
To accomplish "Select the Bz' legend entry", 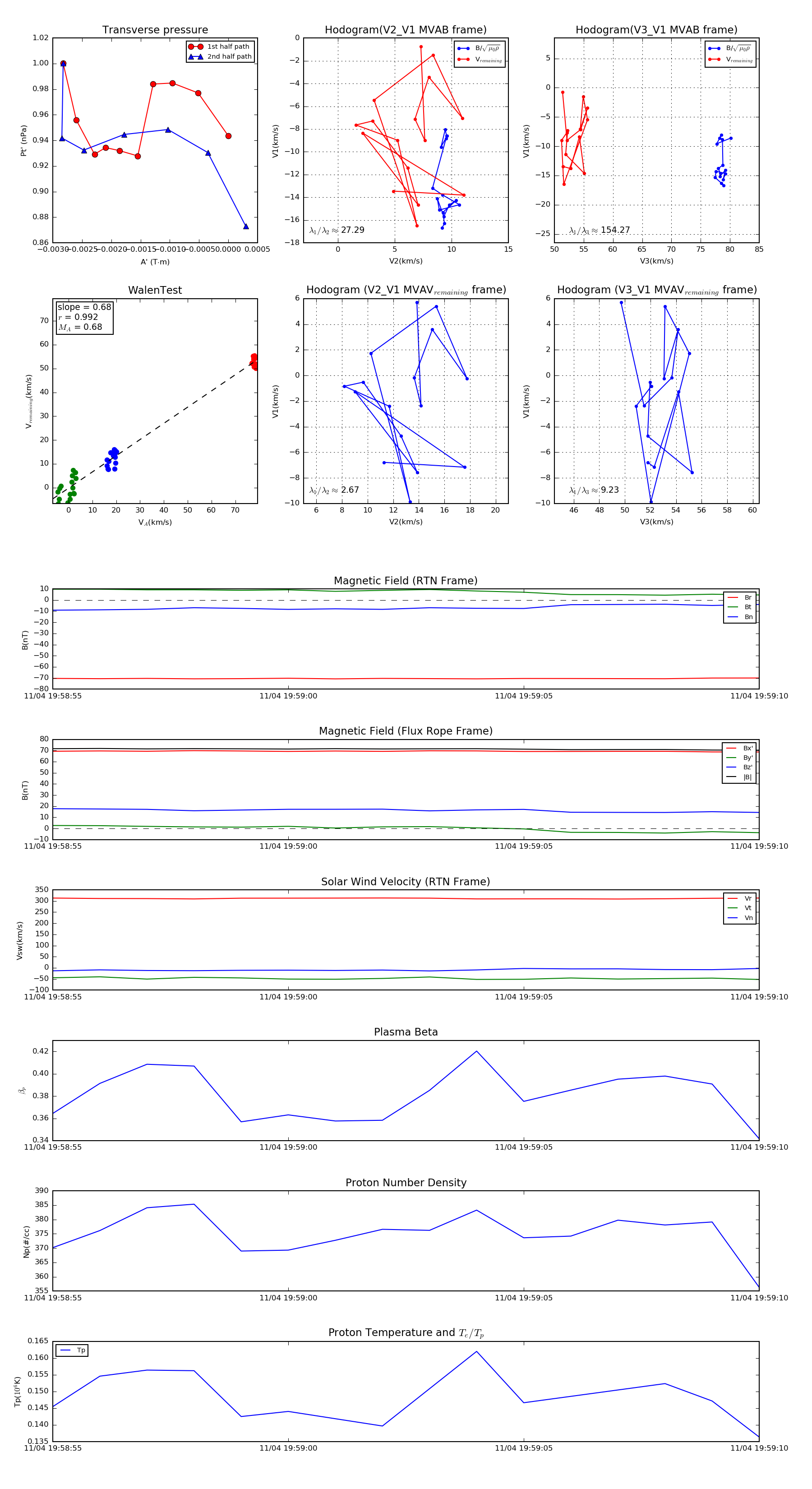I will (739, 768).
